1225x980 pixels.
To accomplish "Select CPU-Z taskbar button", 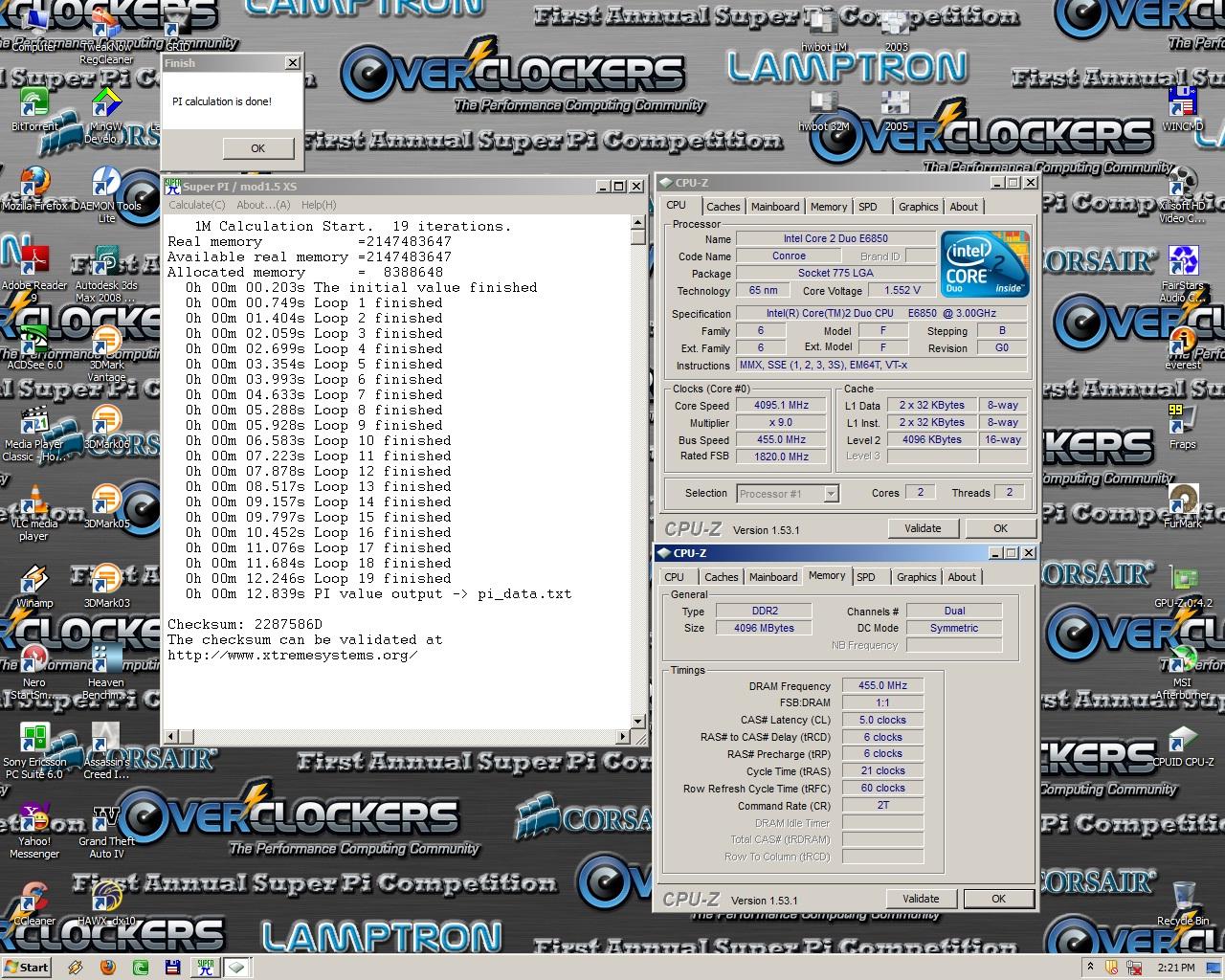I will coord(236,967).
